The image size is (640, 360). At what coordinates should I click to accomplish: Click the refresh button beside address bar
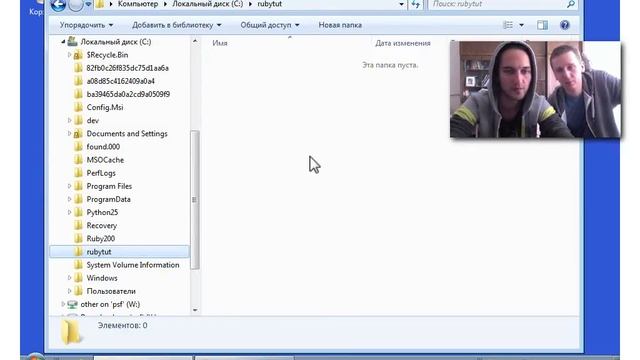coord(415,4)
